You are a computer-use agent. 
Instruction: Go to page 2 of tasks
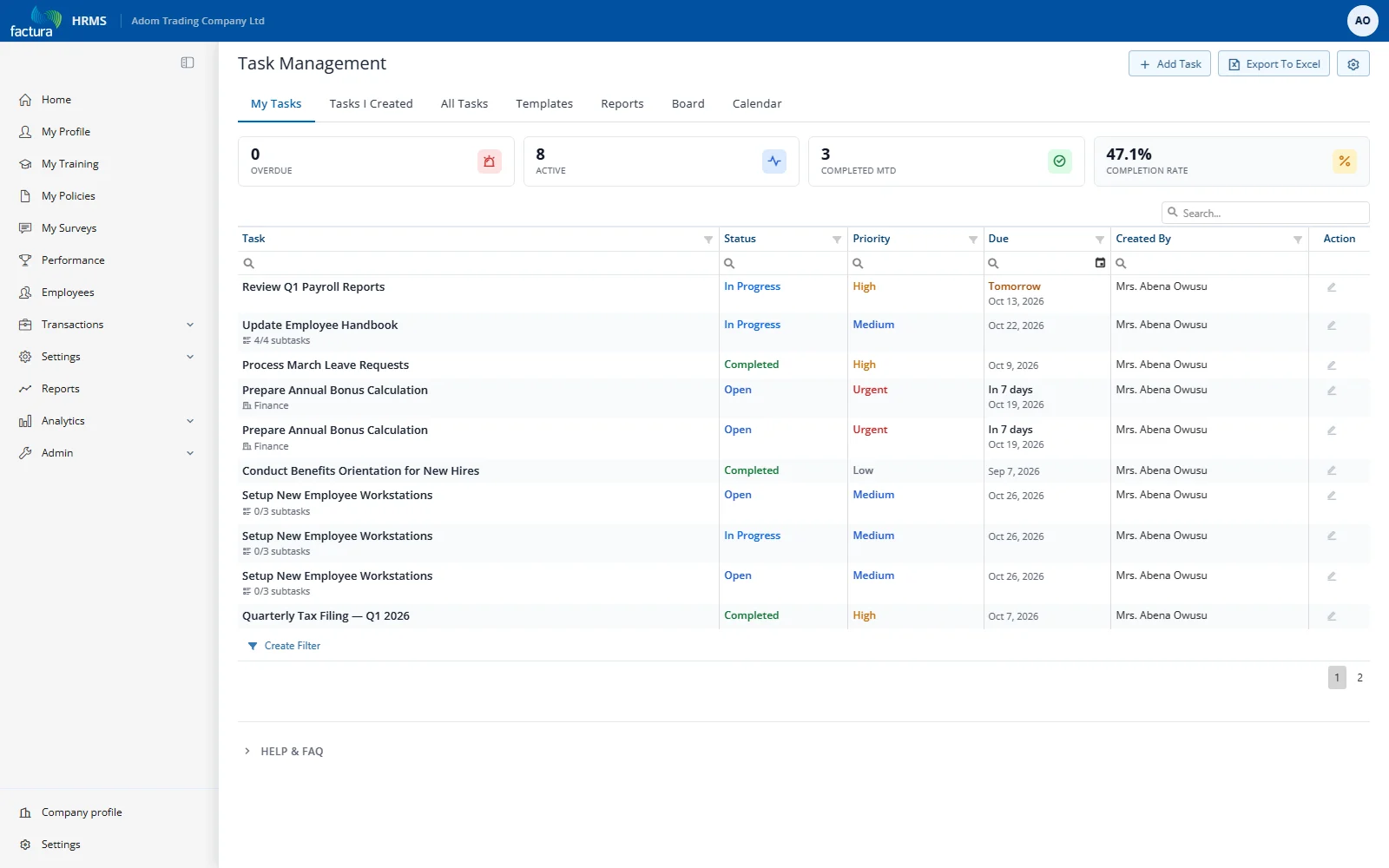[x=1359, y=678]
